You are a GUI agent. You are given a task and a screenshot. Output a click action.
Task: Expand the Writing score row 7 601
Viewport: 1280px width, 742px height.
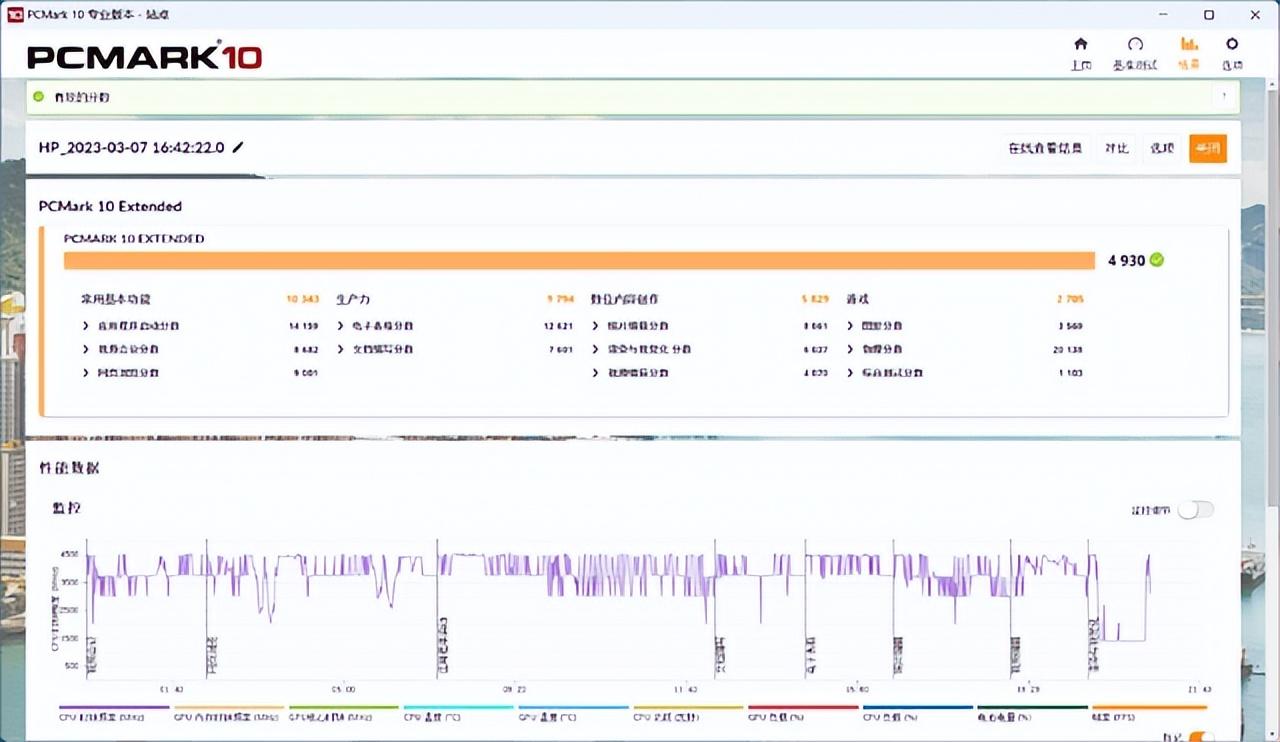click(455, 349)
